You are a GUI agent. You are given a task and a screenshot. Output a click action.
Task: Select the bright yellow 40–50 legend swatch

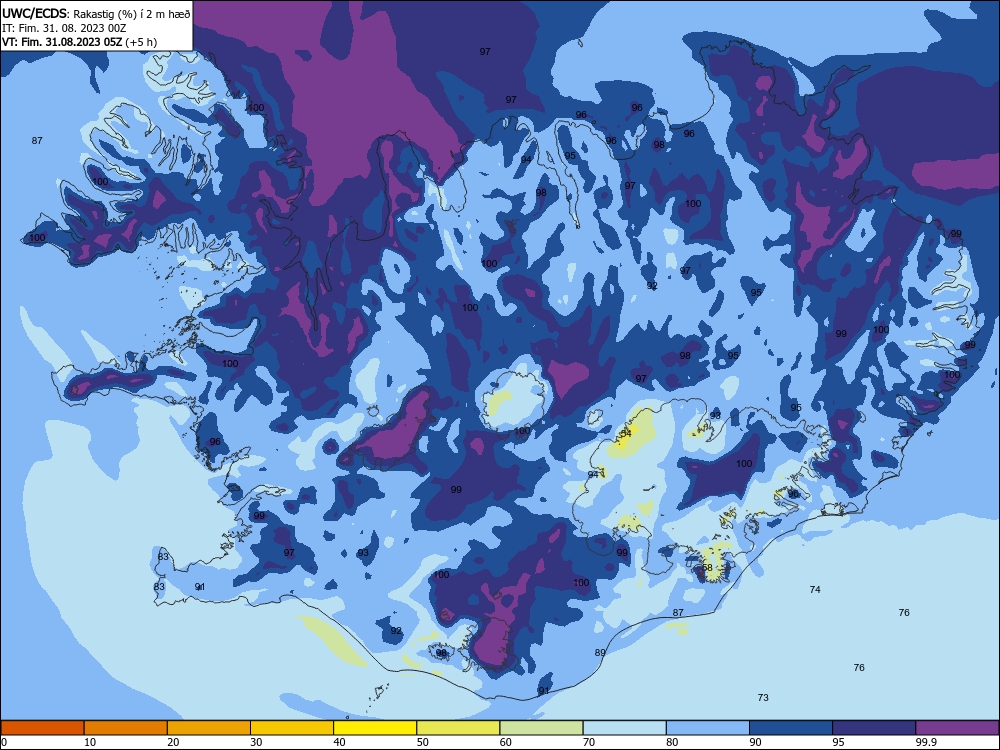click(375, 728)
